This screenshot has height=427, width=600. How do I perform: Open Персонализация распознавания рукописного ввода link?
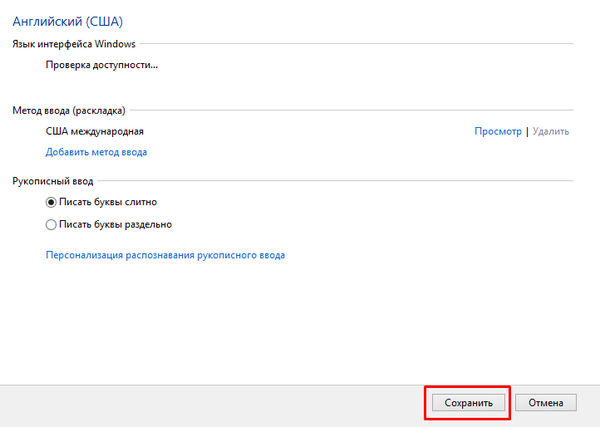click(165, 255)
